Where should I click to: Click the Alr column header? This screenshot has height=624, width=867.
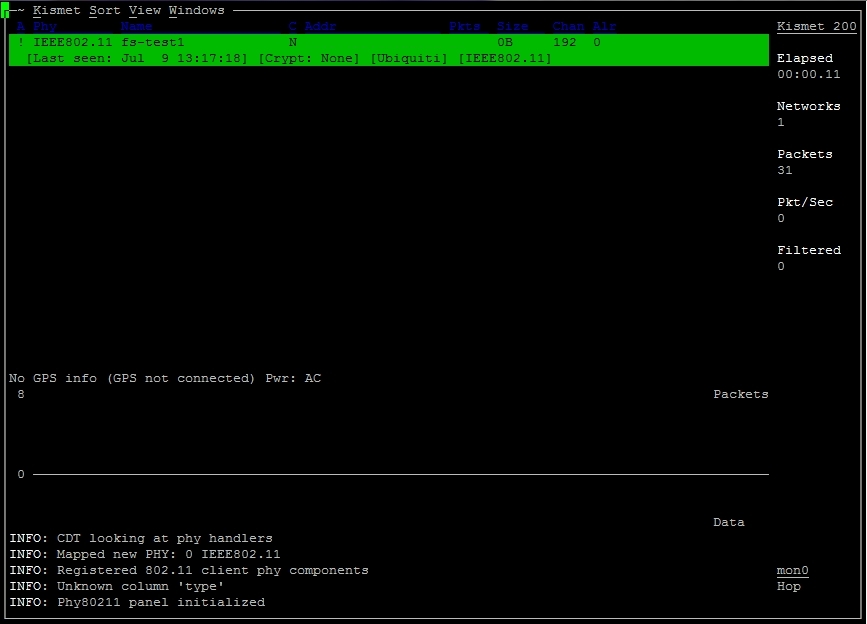click(604, 27)
